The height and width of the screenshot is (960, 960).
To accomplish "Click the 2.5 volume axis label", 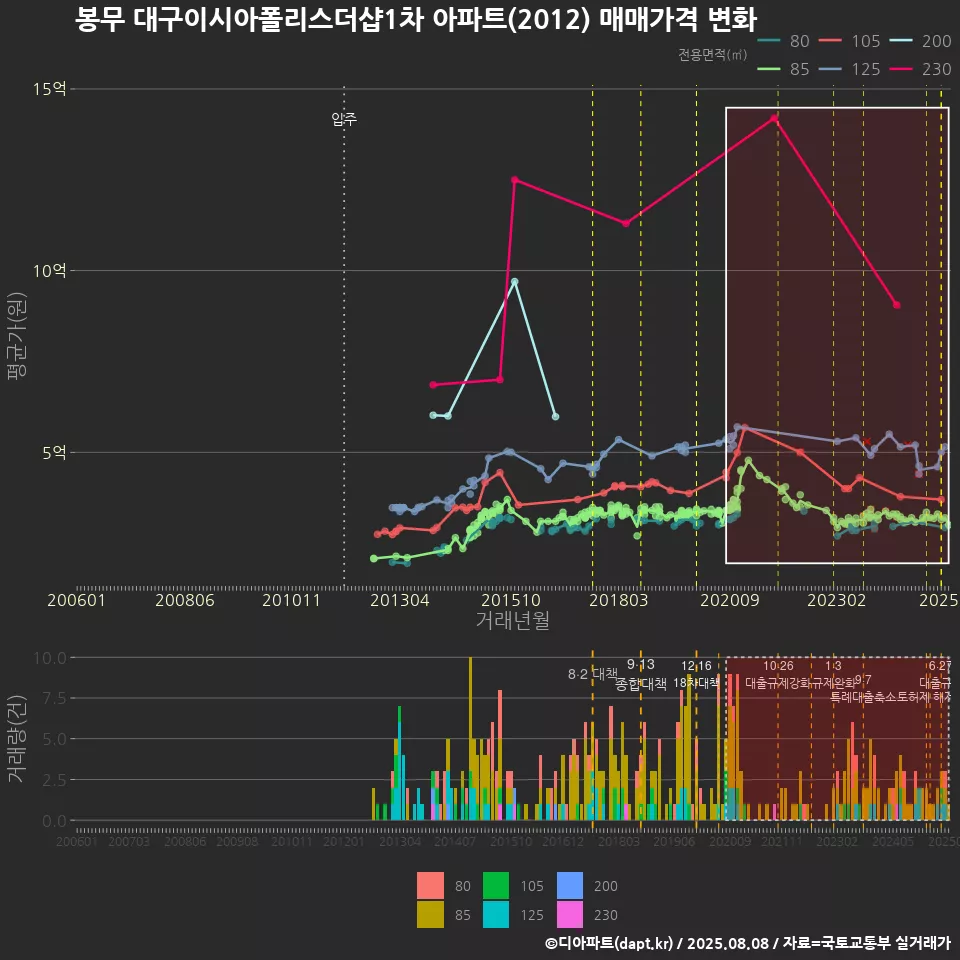I will pyautogui.click(x=54, y=780).
